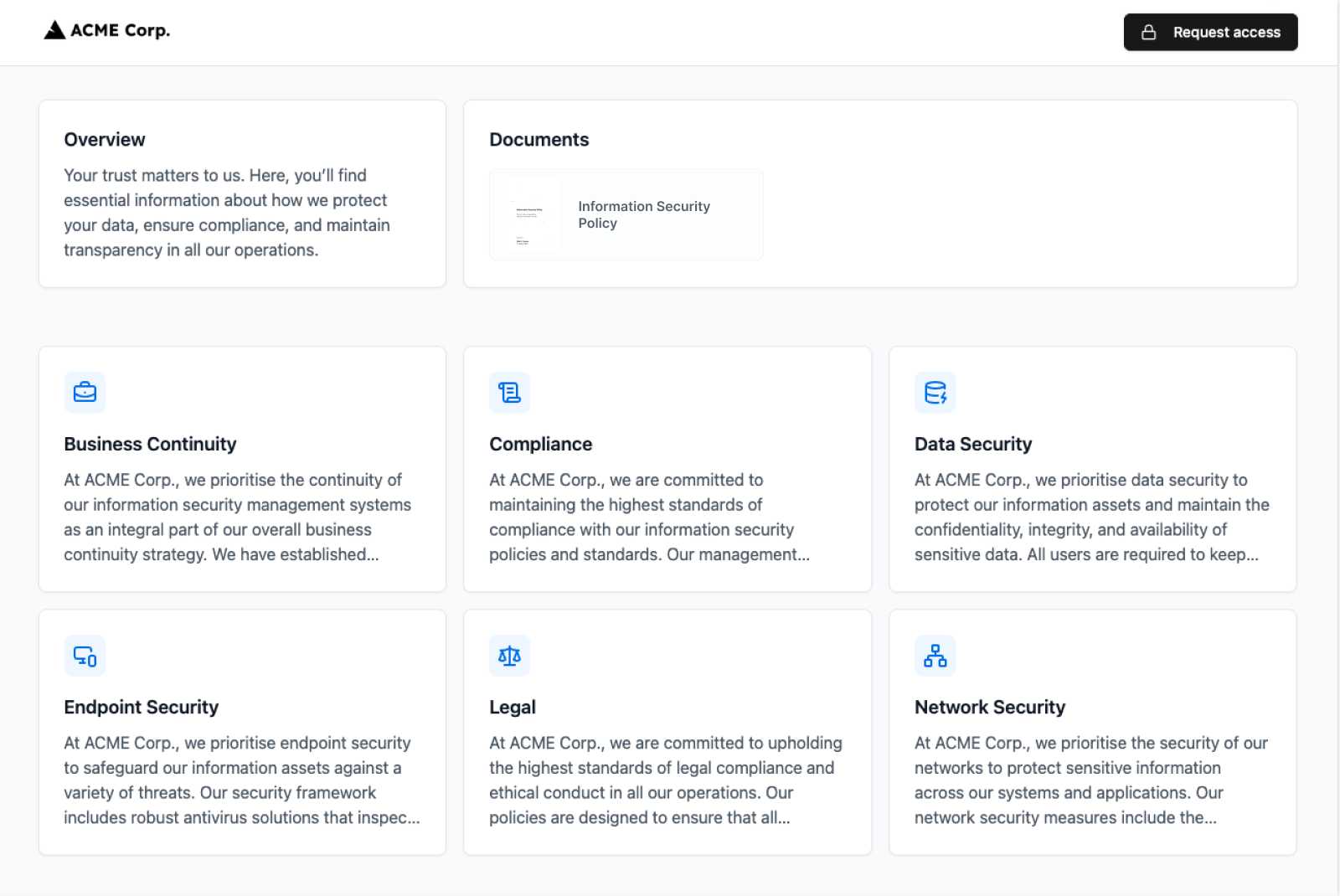
Task: Click the lock icon in Request access
Action: 1149,33
